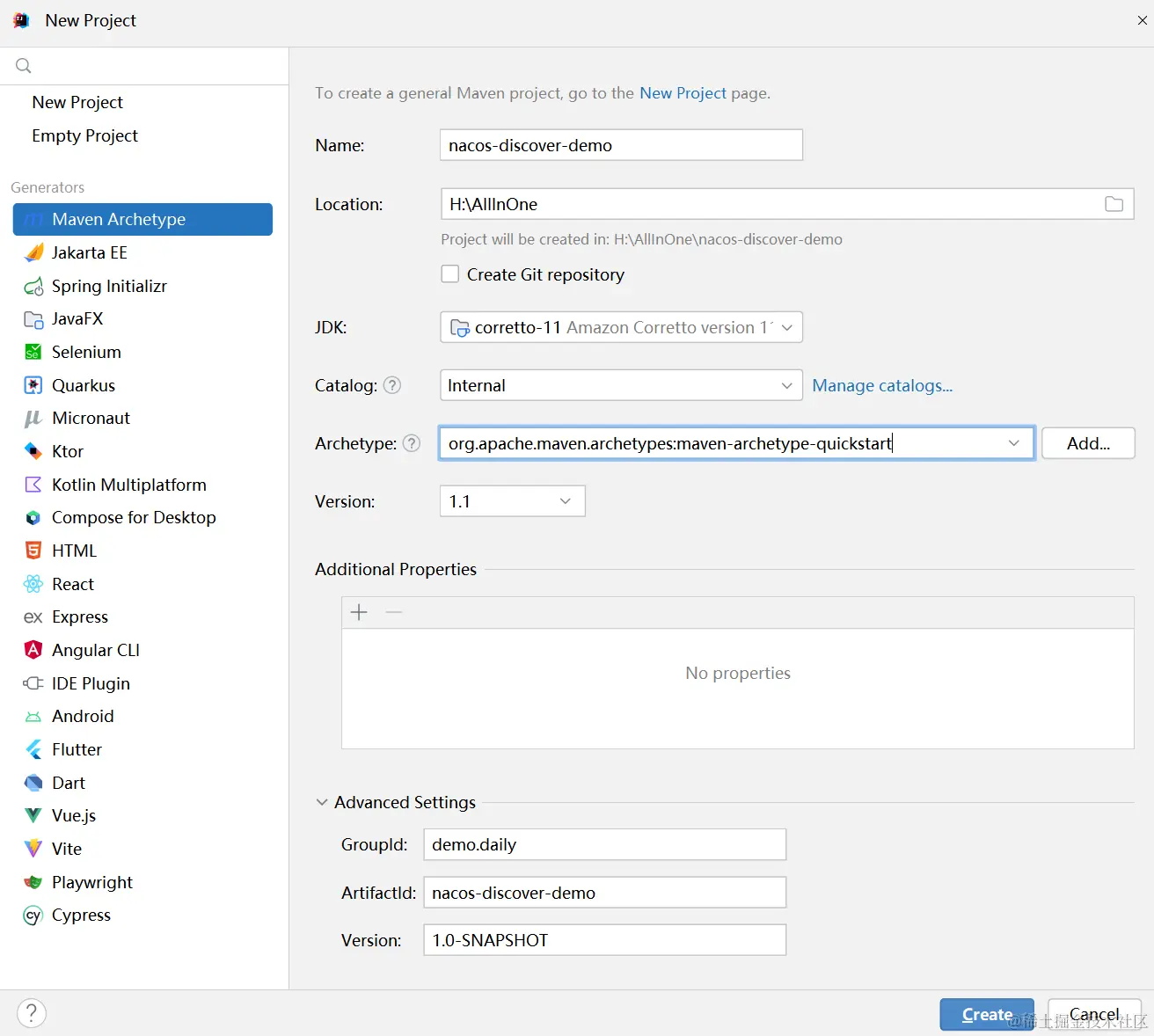Click the Add... archetype button

point(1088,443)
